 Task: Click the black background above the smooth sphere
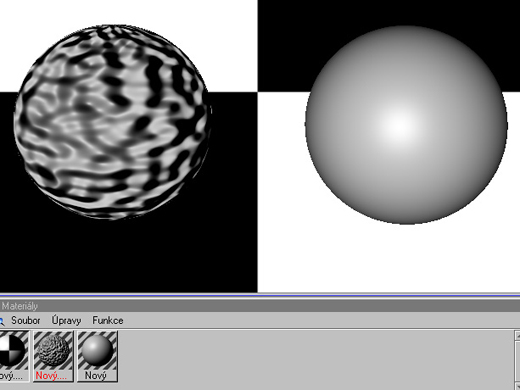389,13
